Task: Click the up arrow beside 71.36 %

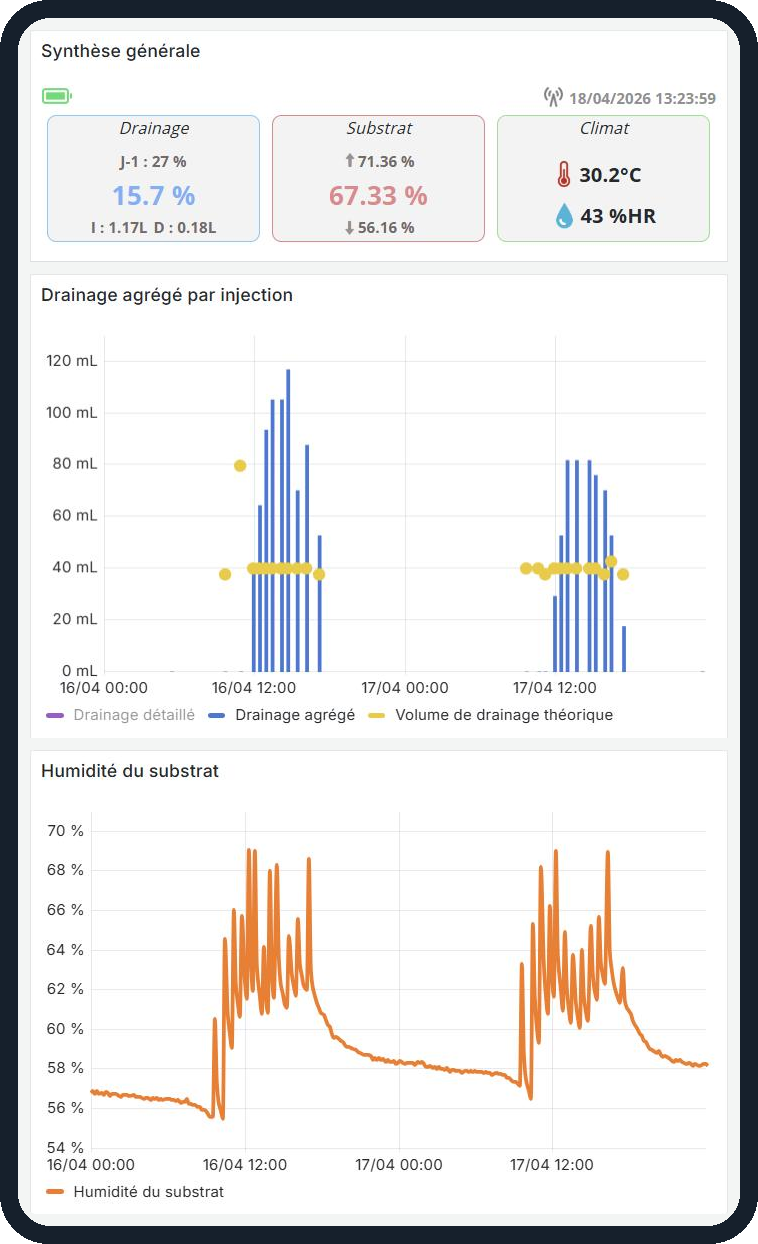Action: point(350,161)
